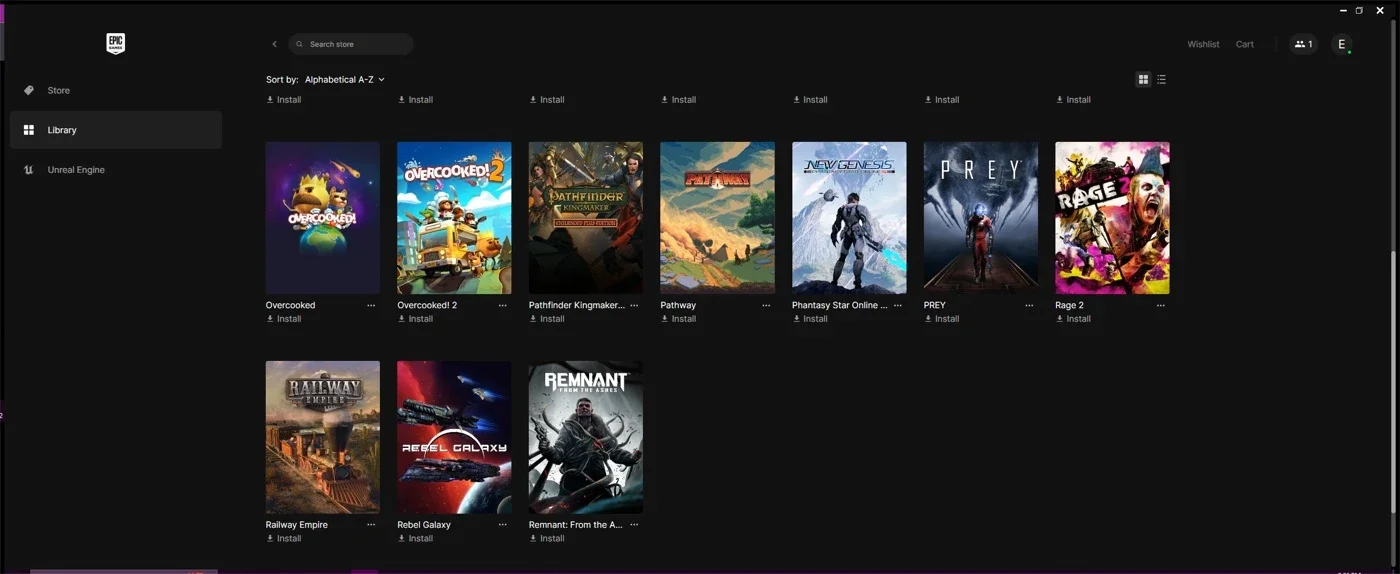
Task: Open Pathway three-dot options menu
Action: point(766,305)
